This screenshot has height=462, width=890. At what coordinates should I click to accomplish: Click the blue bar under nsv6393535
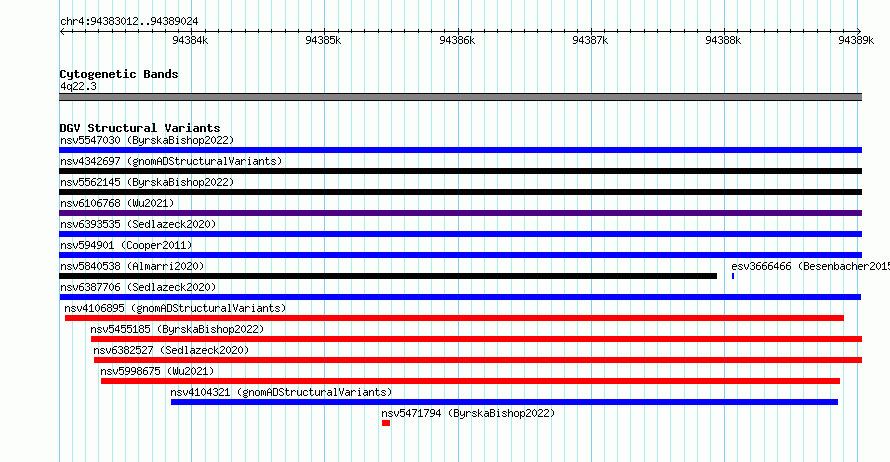click(460, 234)
